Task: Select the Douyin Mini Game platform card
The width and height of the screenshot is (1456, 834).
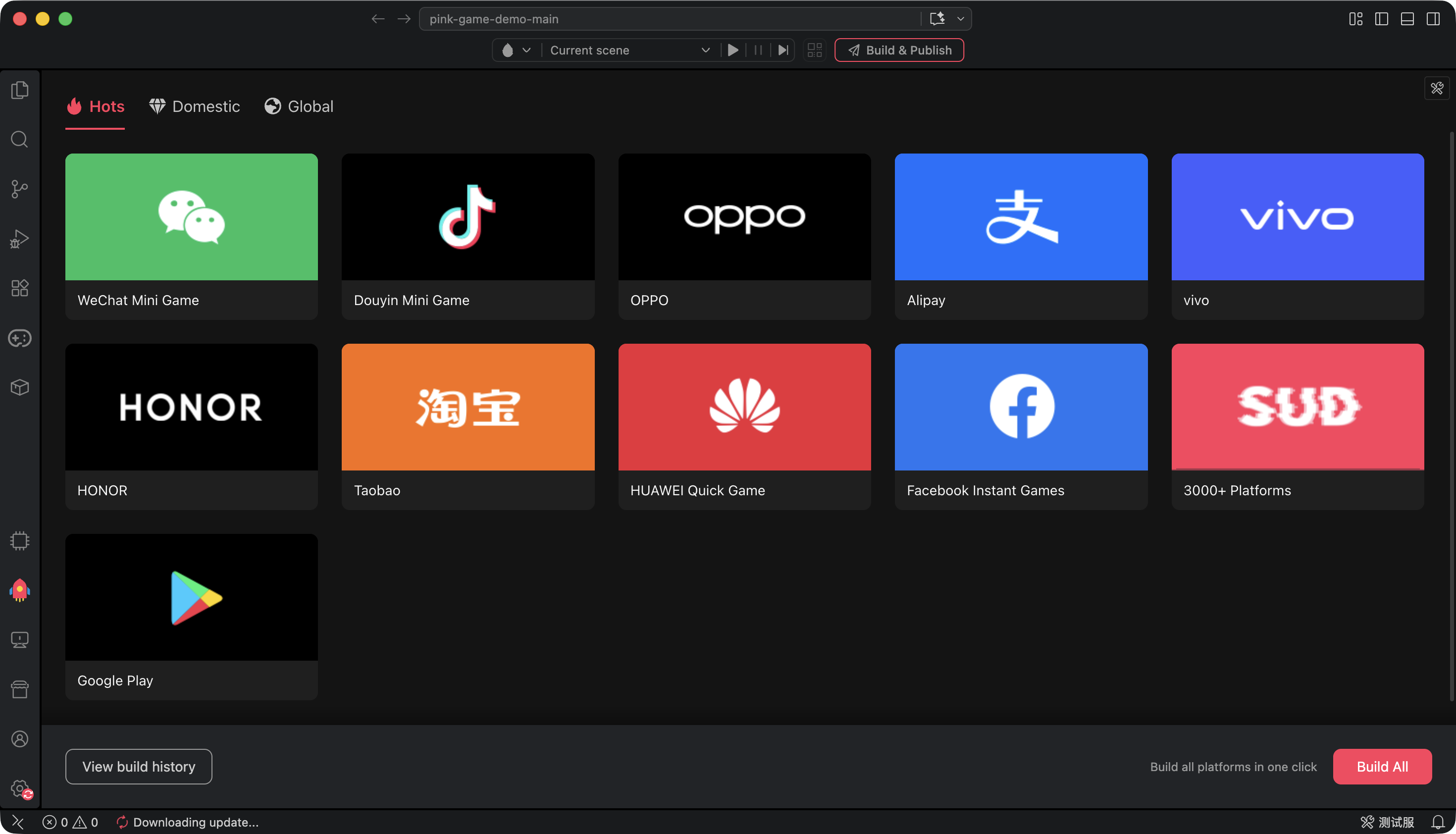Action: (468, 236)
